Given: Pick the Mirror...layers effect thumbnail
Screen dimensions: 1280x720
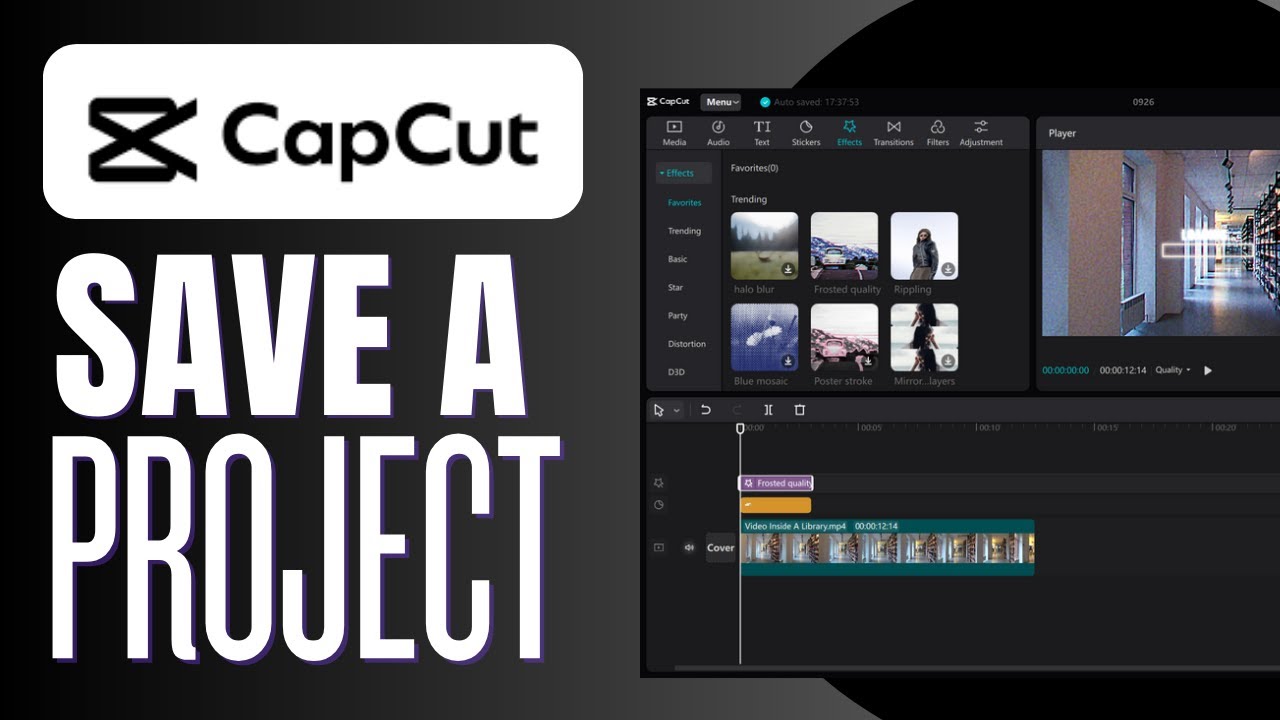Looking at the screenshot, I should coord(925,337).
